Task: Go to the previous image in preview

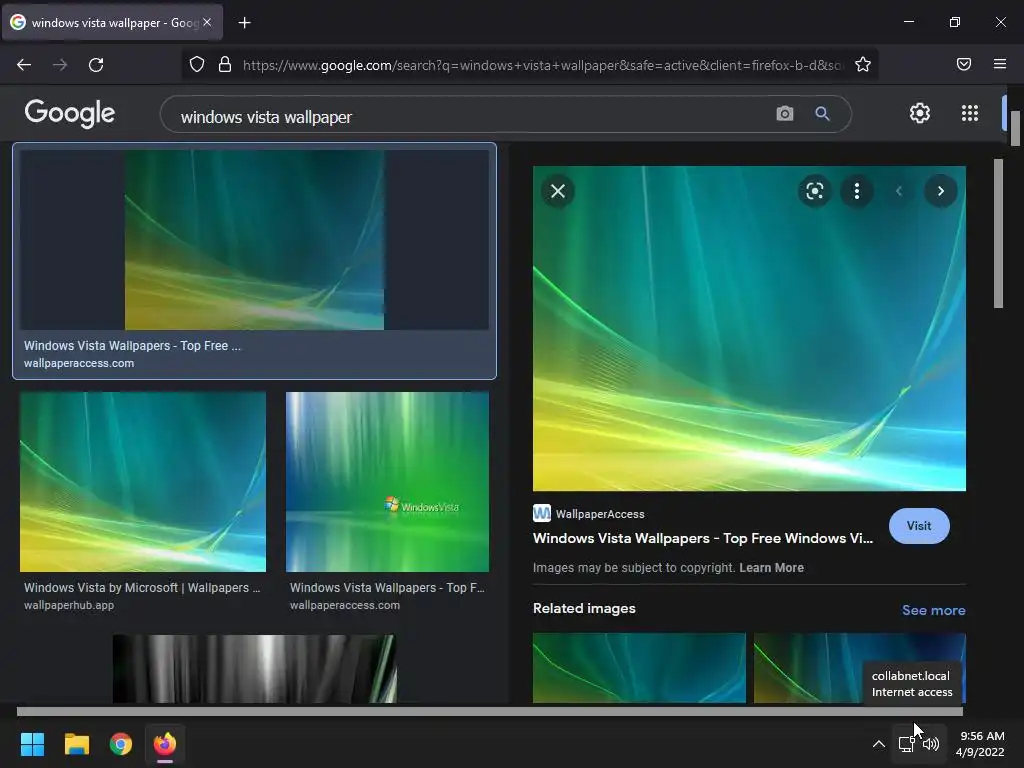Action: (899, 191)
